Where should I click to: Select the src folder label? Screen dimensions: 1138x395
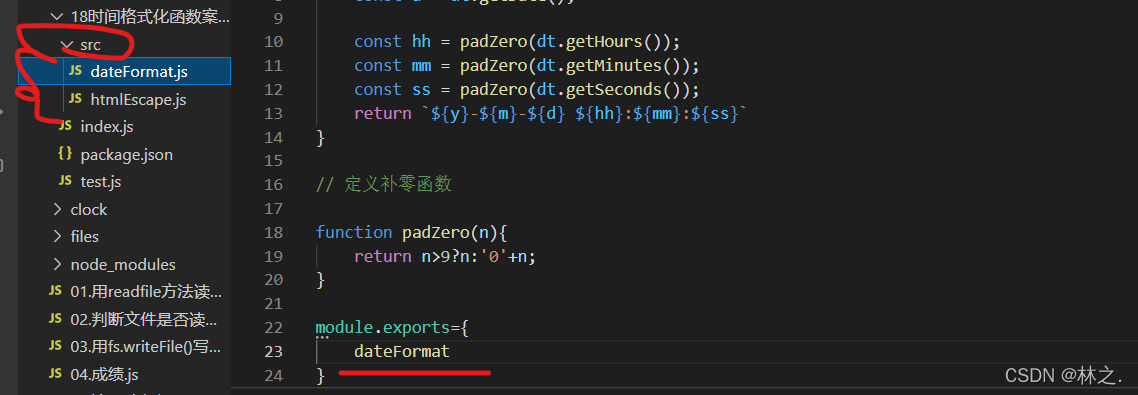91,44
